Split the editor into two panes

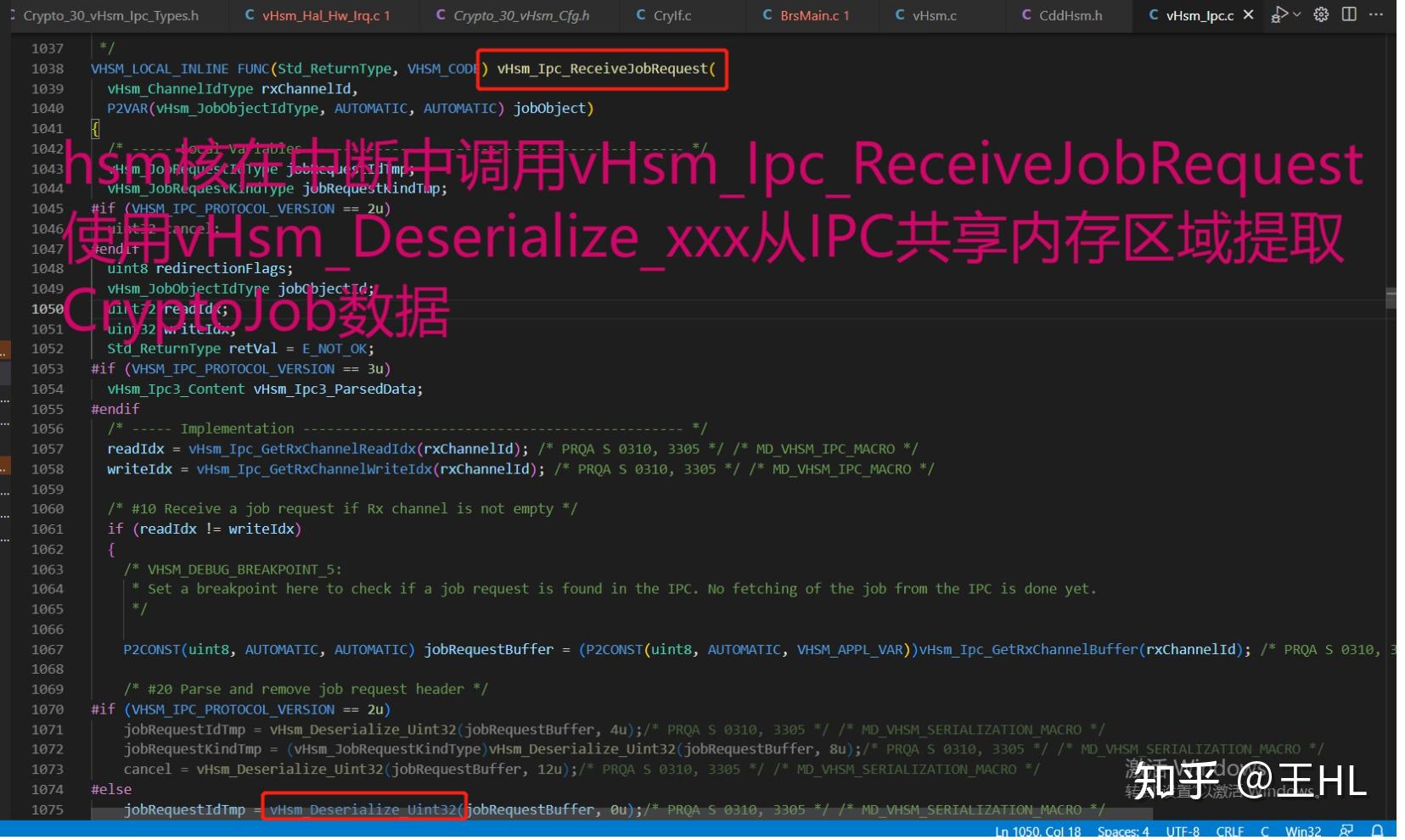(1348, 14)
